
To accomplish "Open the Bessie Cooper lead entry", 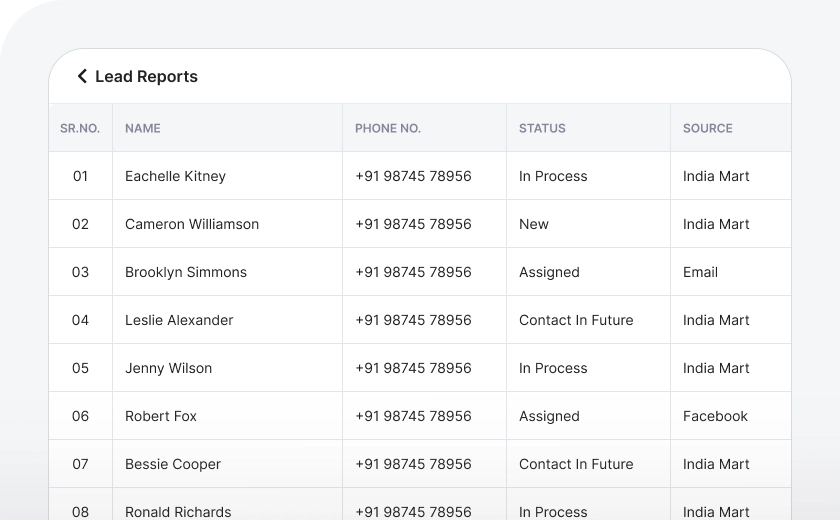I will (x=173, y=464).
